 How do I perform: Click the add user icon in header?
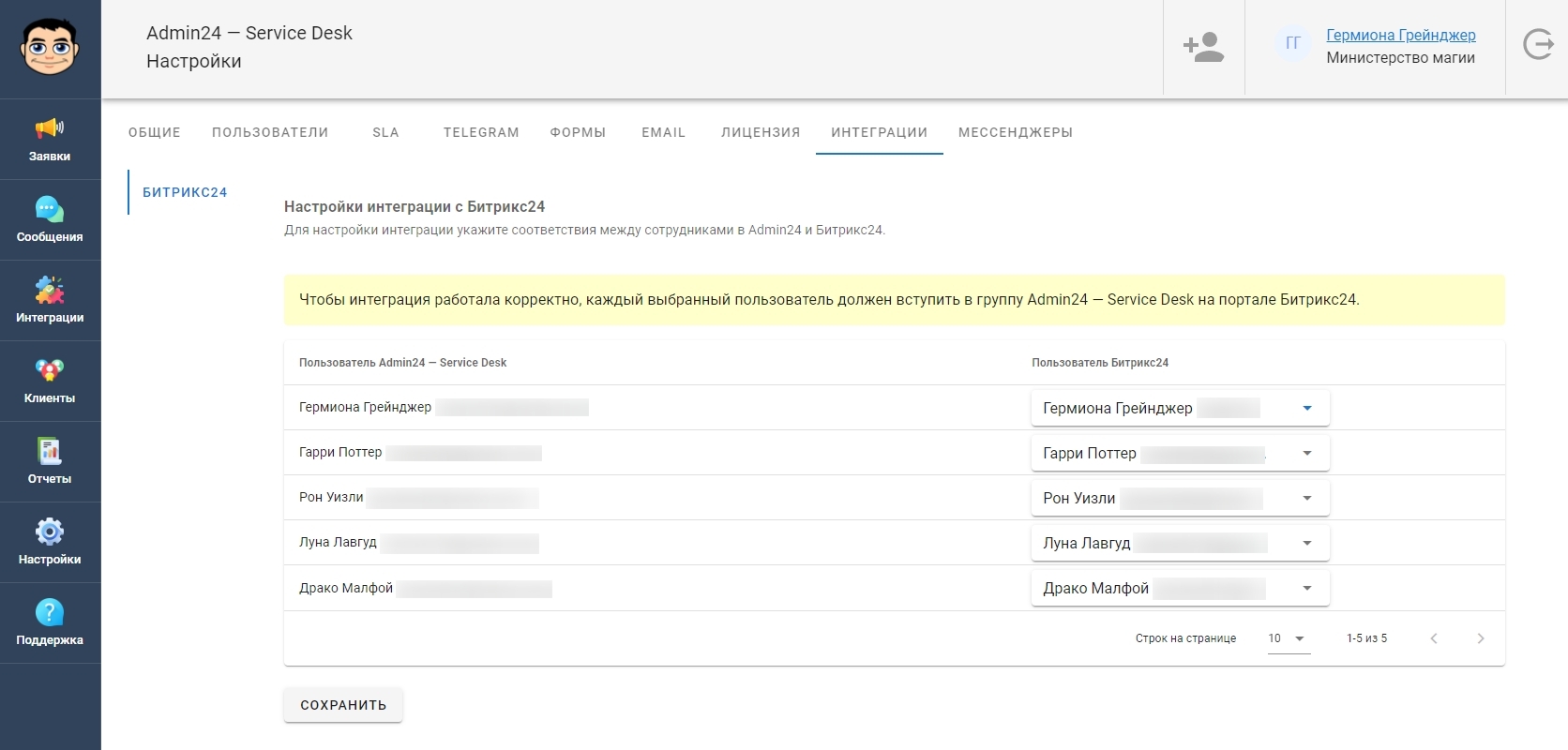click(1203, 47)
